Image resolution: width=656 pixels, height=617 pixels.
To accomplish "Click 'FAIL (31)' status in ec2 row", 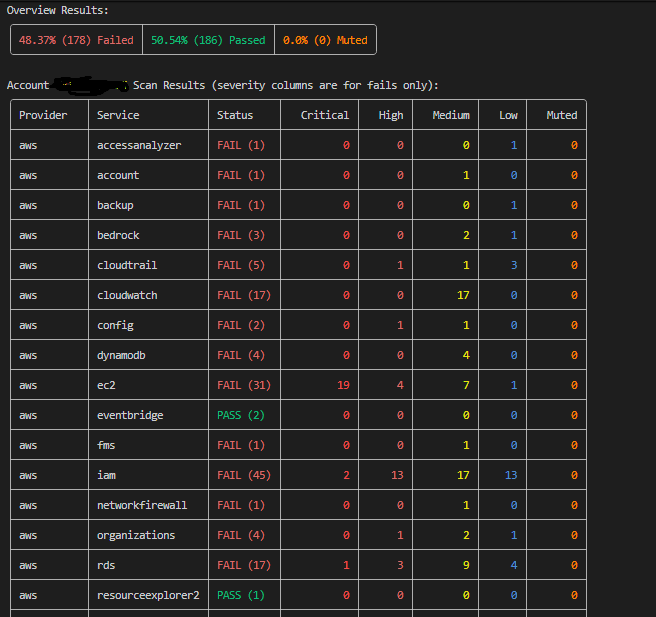I will click(243, 385).
